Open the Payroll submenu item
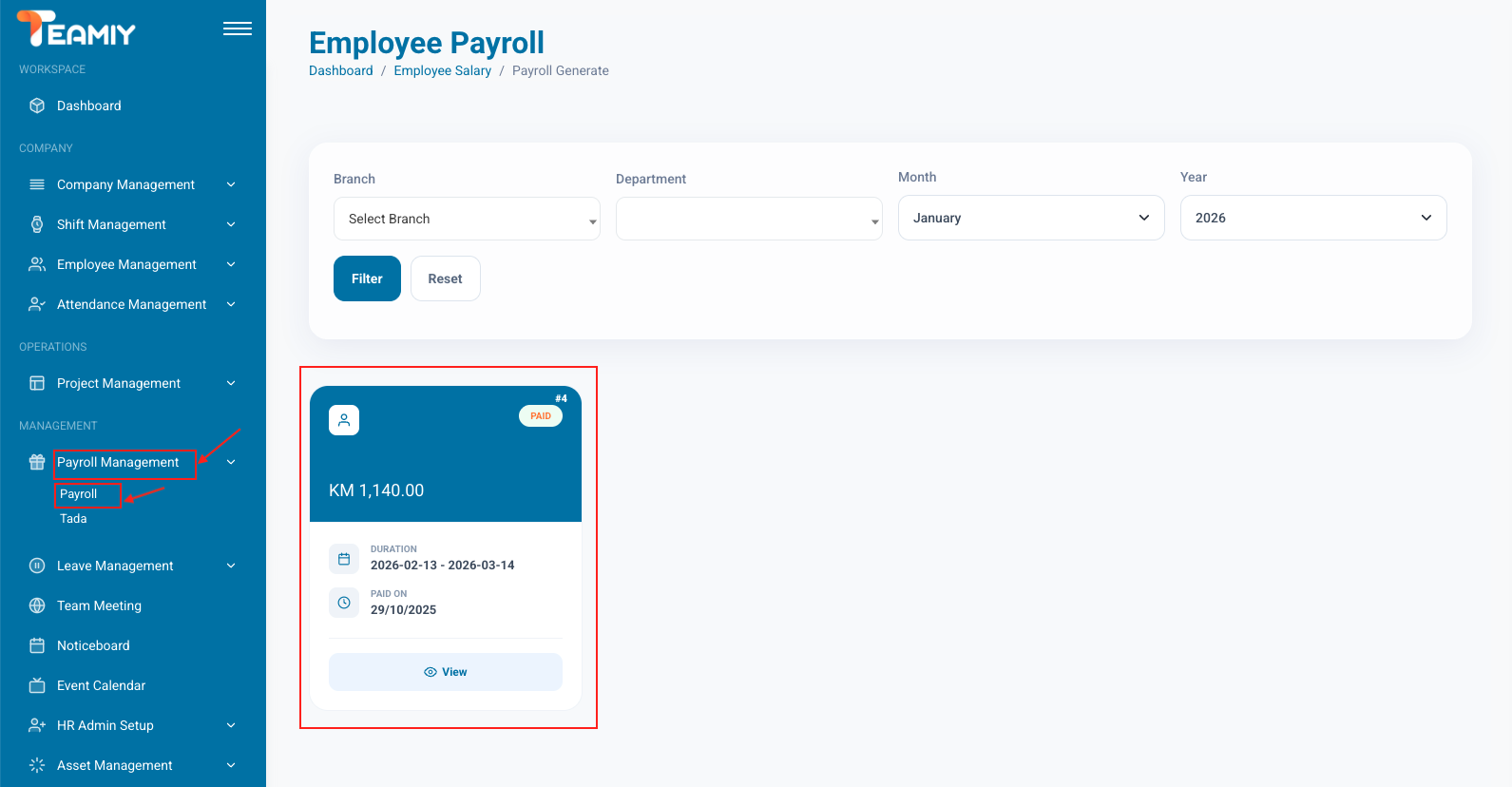 coord(78,494)
